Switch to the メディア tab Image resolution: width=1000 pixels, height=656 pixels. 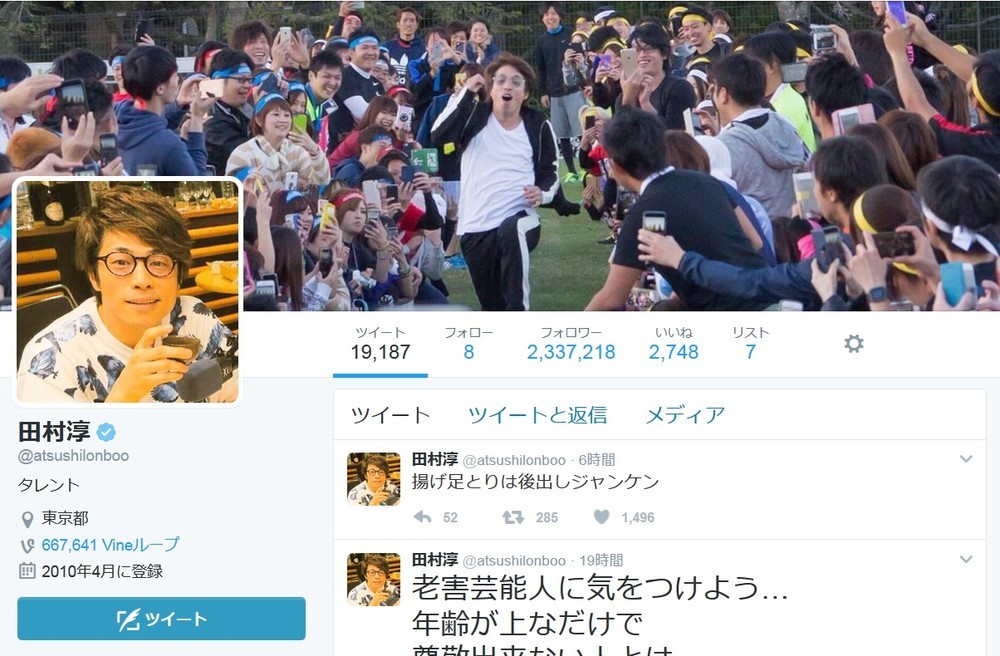click(686, 415)
